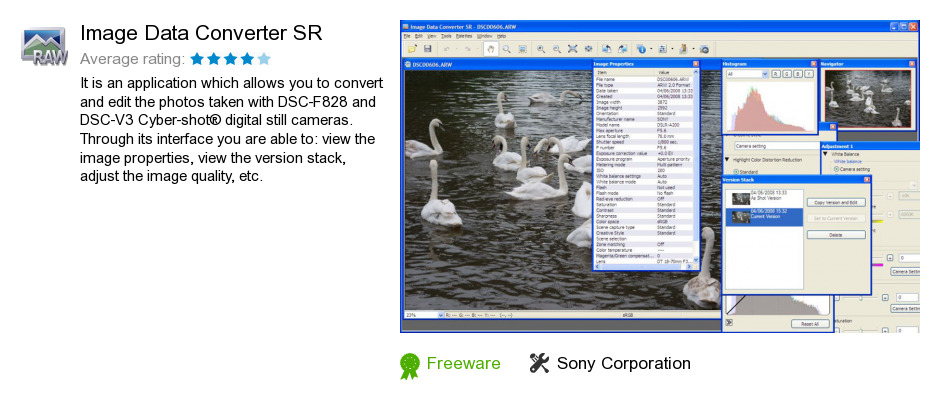Click the application icon in the title bar
The width and height of the screenshot is (940, 410).
[405, 26]
